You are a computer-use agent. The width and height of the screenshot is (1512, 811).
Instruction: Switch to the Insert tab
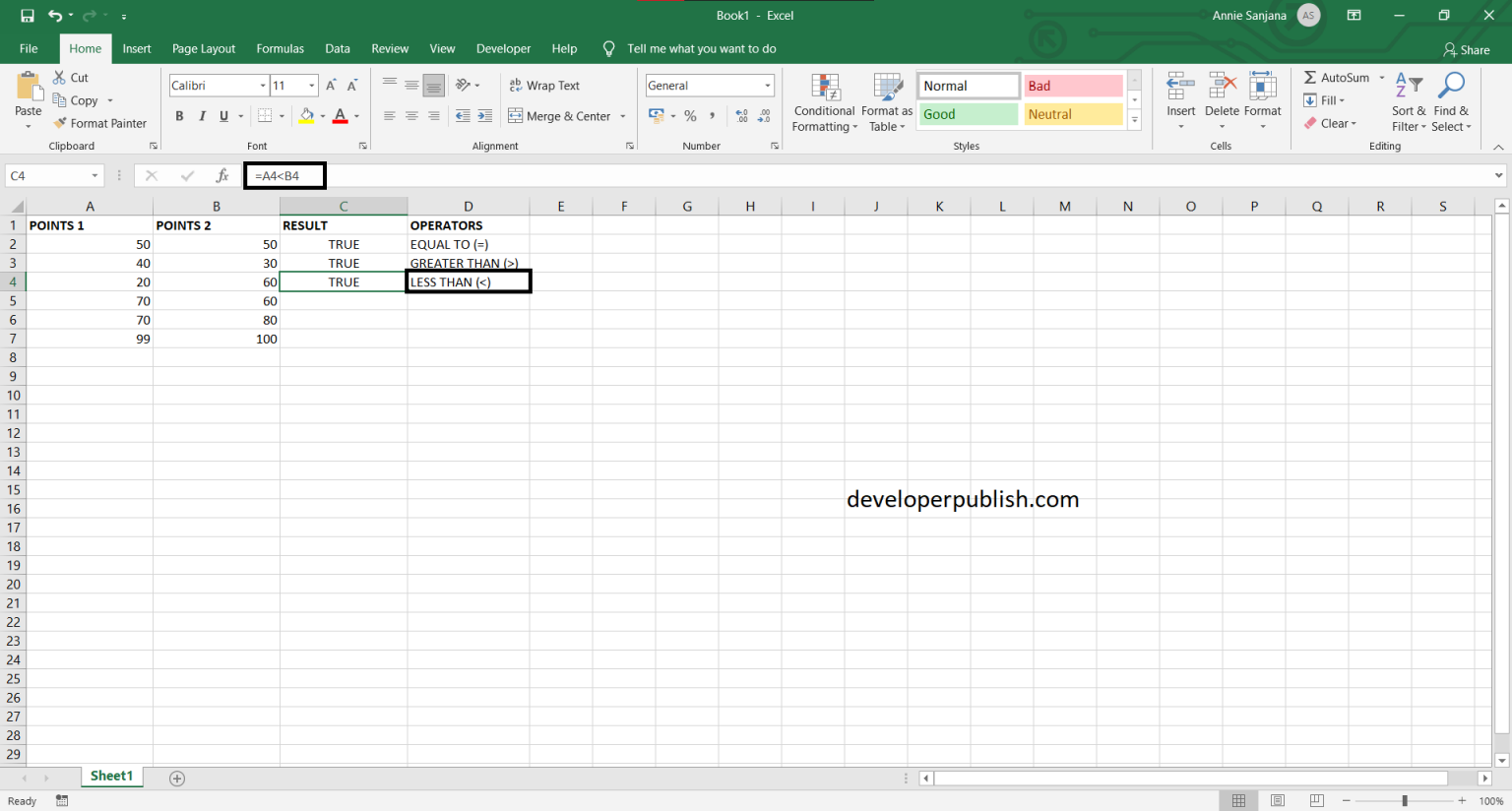coord(137,48)
